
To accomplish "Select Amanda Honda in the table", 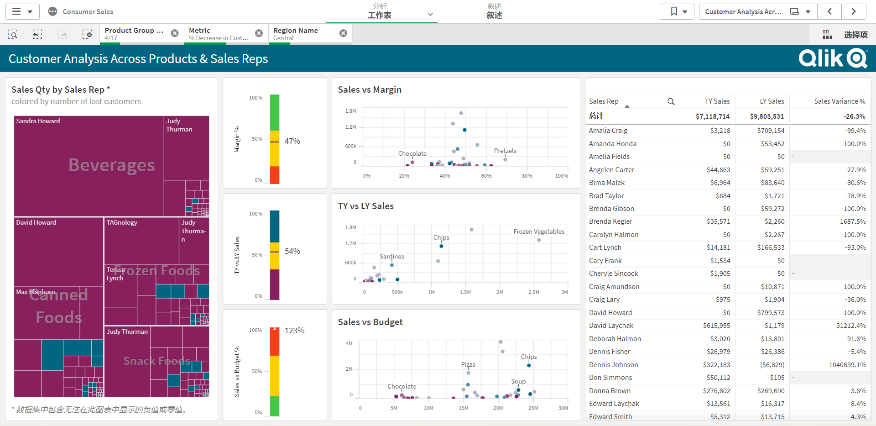I will (x=612, y=143).
